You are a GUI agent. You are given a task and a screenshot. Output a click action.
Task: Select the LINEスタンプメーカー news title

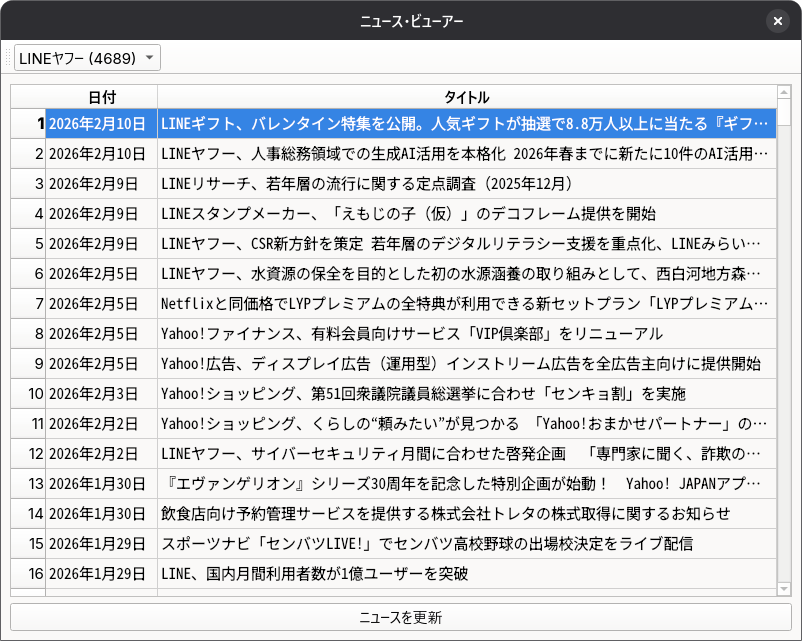click(466, 214)
